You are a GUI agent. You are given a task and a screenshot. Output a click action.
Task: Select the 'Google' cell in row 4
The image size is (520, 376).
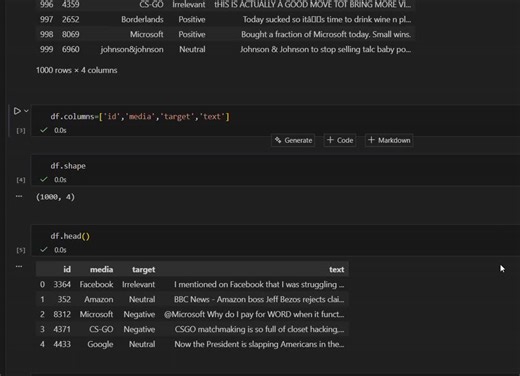tap(100, 344)
